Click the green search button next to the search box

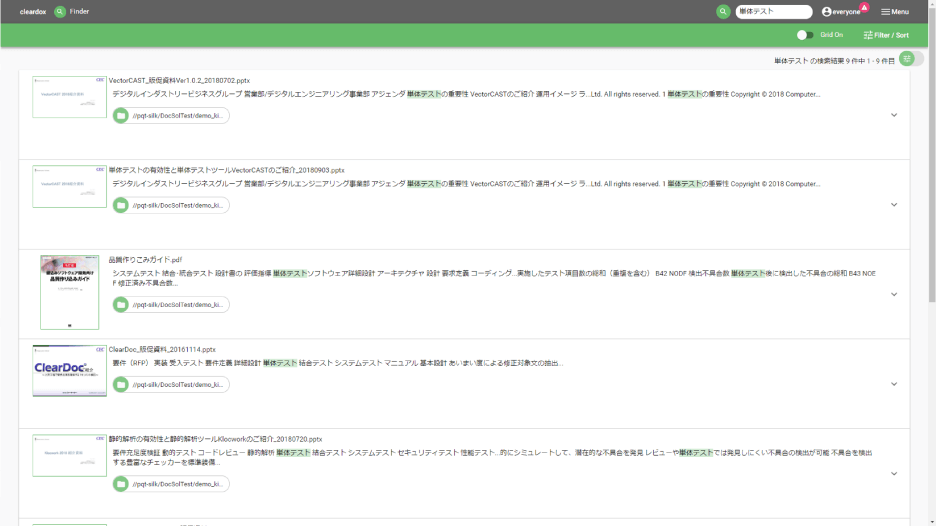[723, 11]
